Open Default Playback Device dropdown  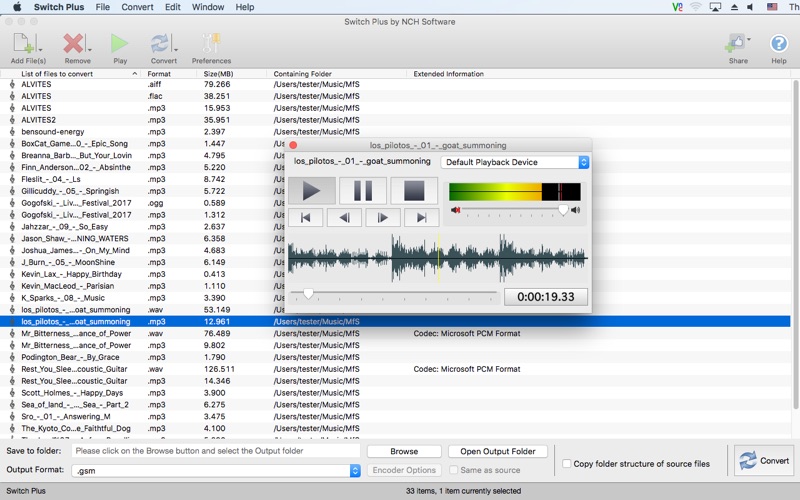(x=515, y=162)
